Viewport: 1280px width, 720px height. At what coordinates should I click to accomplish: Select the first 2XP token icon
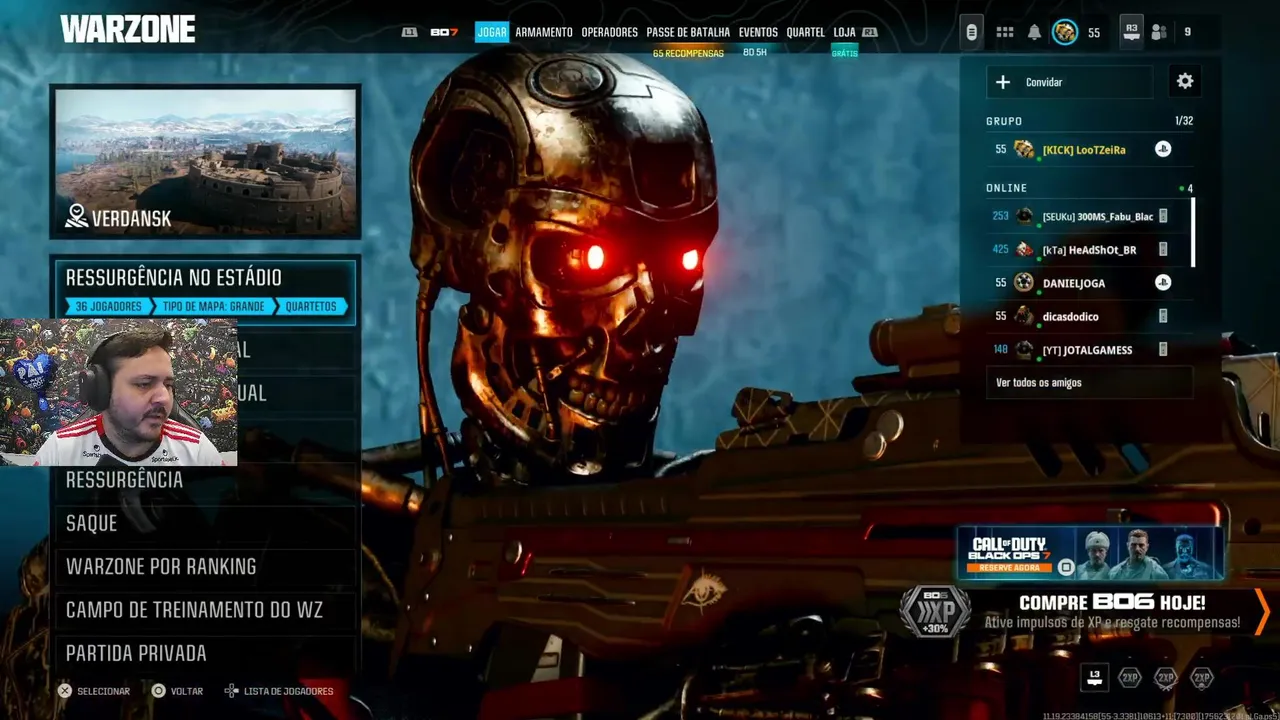pos(1130,678)
